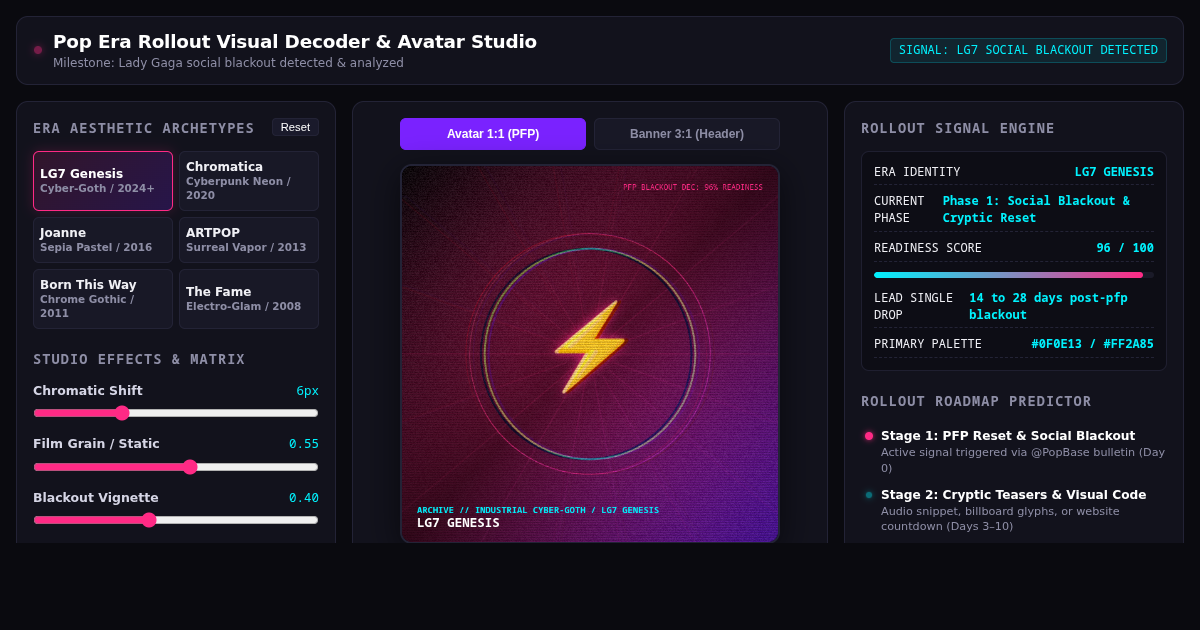Adjust the Blackout Vignette slider

(176, 520)
